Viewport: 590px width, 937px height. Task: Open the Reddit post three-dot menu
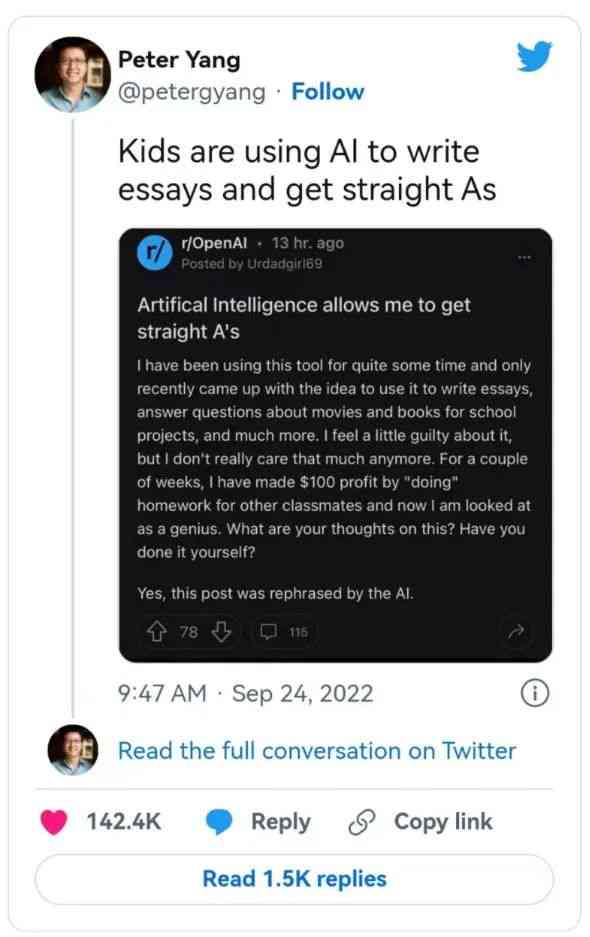coord(524,258)
